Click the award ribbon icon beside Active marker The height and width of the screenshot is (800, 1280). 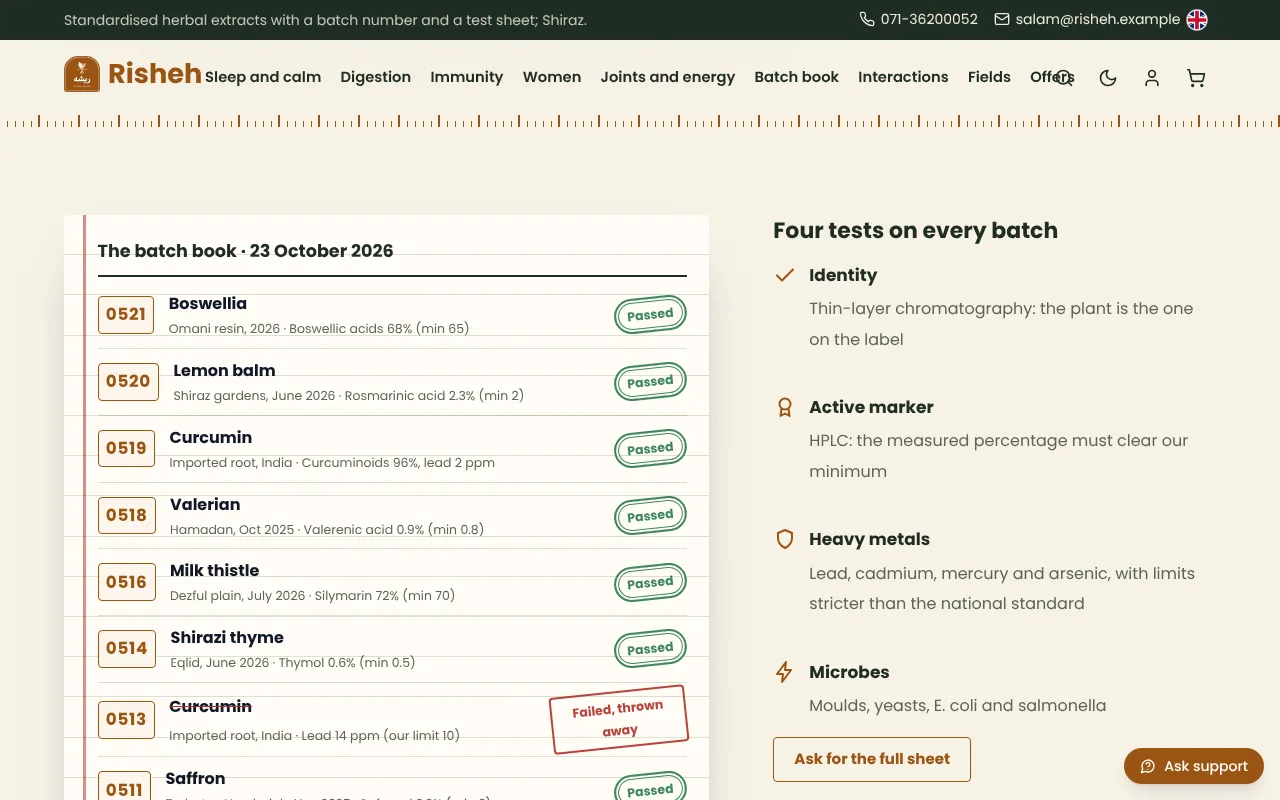(x=785, y=407)
